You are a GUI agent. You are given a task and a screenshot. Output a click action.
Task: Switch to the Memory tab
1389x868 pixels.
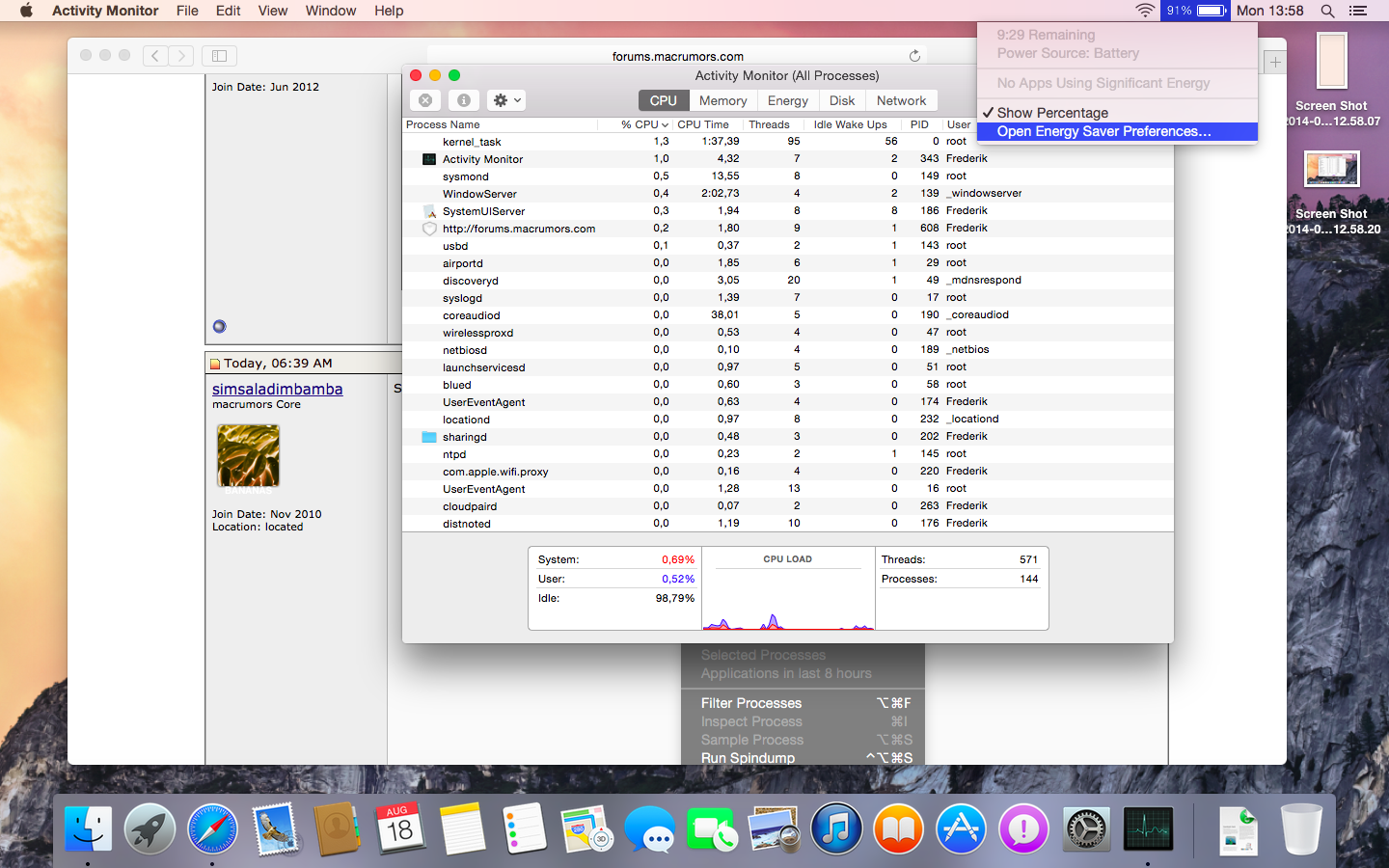(x=723, y=100)
